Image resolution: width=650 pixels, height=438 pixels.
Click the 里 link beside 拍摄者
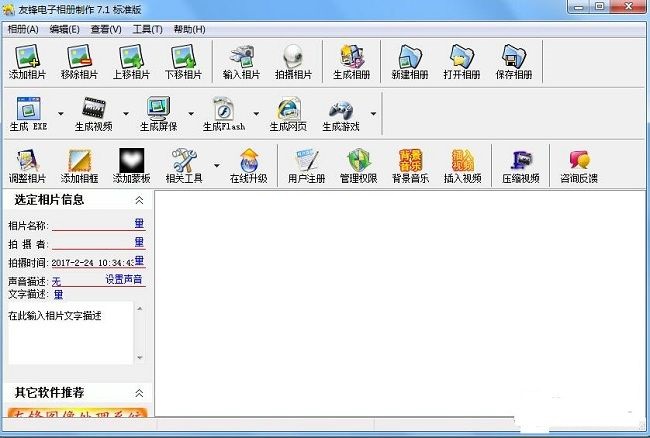[139, 242]
